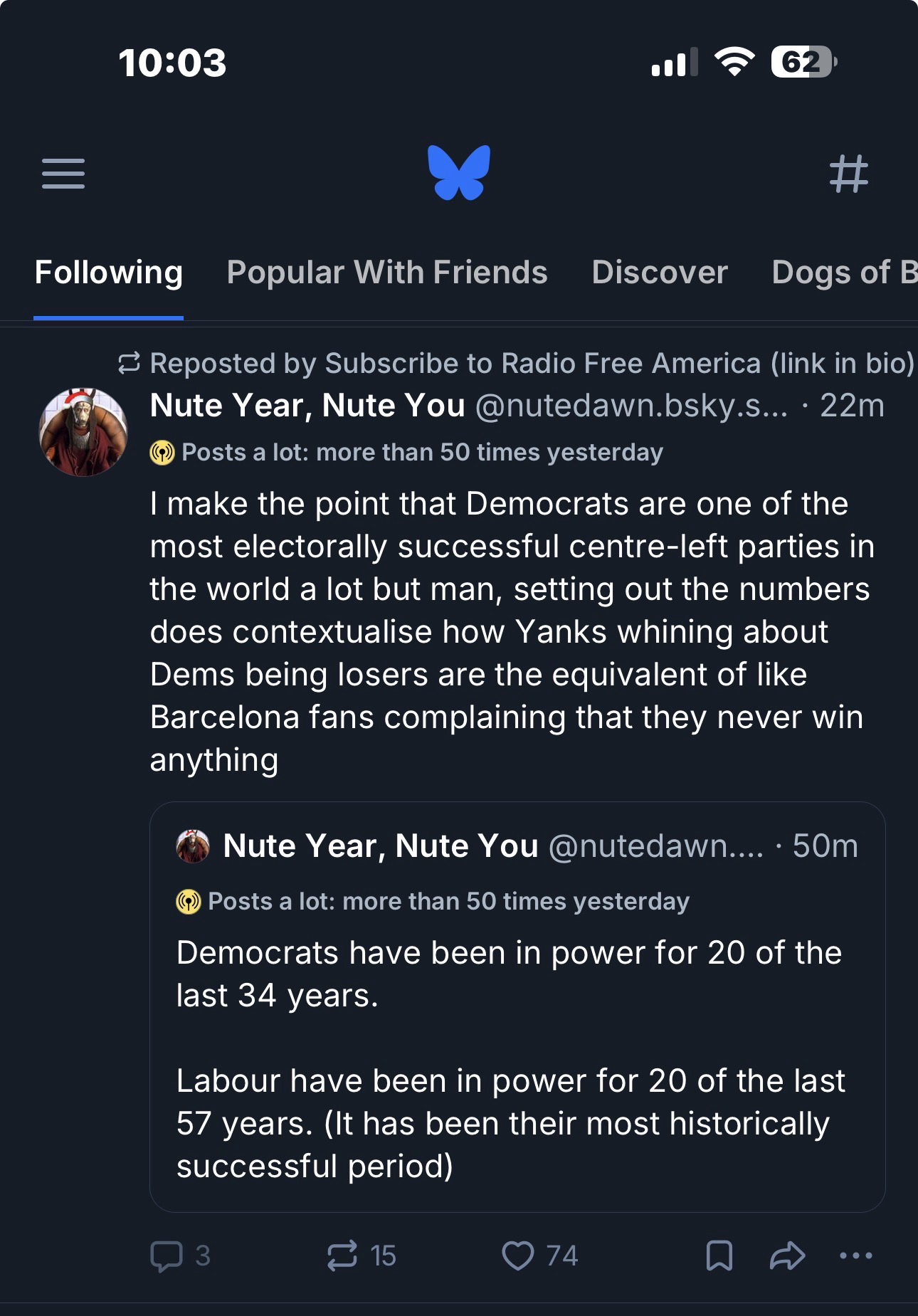Tap the Bluesky butterfly logo
The width and height of the screenshot is (918, 1316).
coord(459,173)
